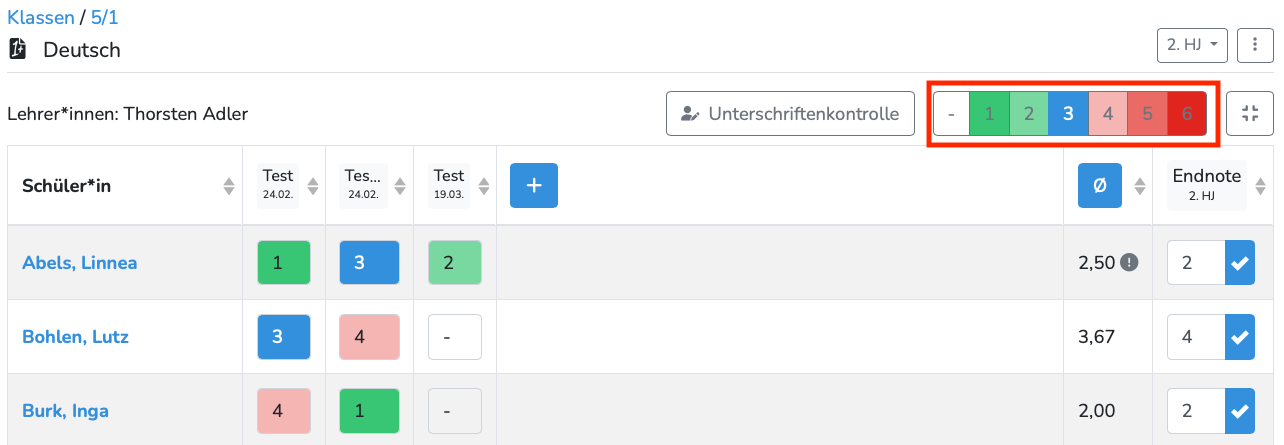
Task: Sort by the Schüler*in column arrows
Action: tap(229, 186)
